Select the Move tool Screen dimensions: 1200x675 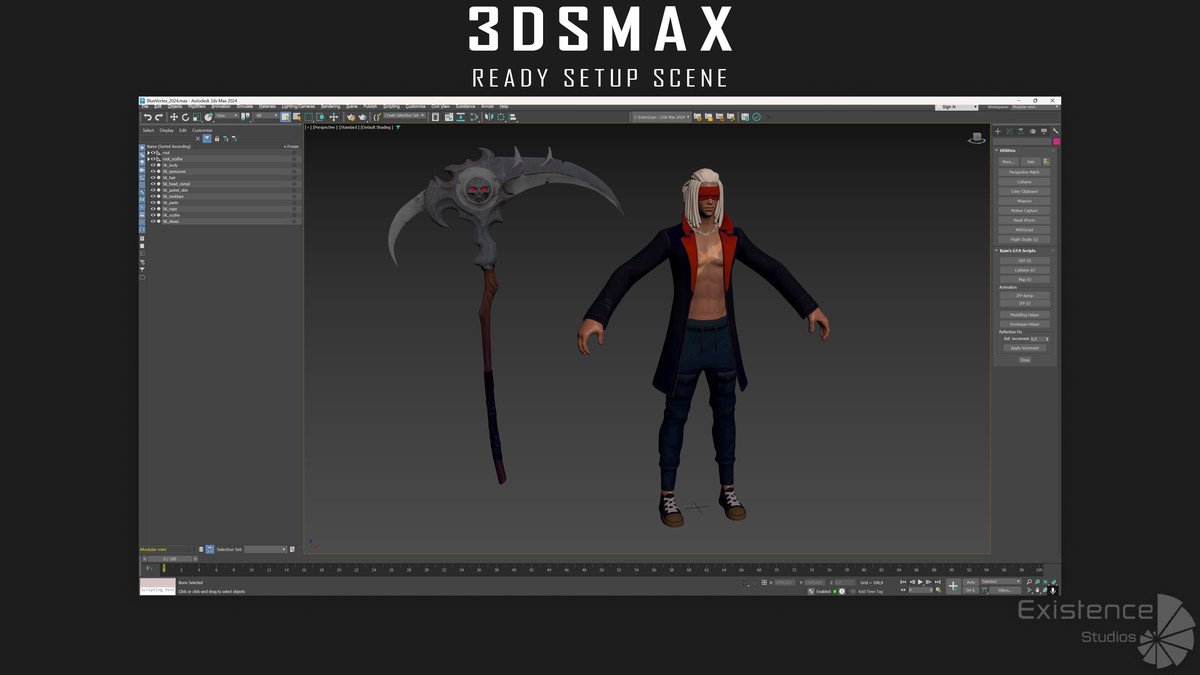tap(174, 117)
